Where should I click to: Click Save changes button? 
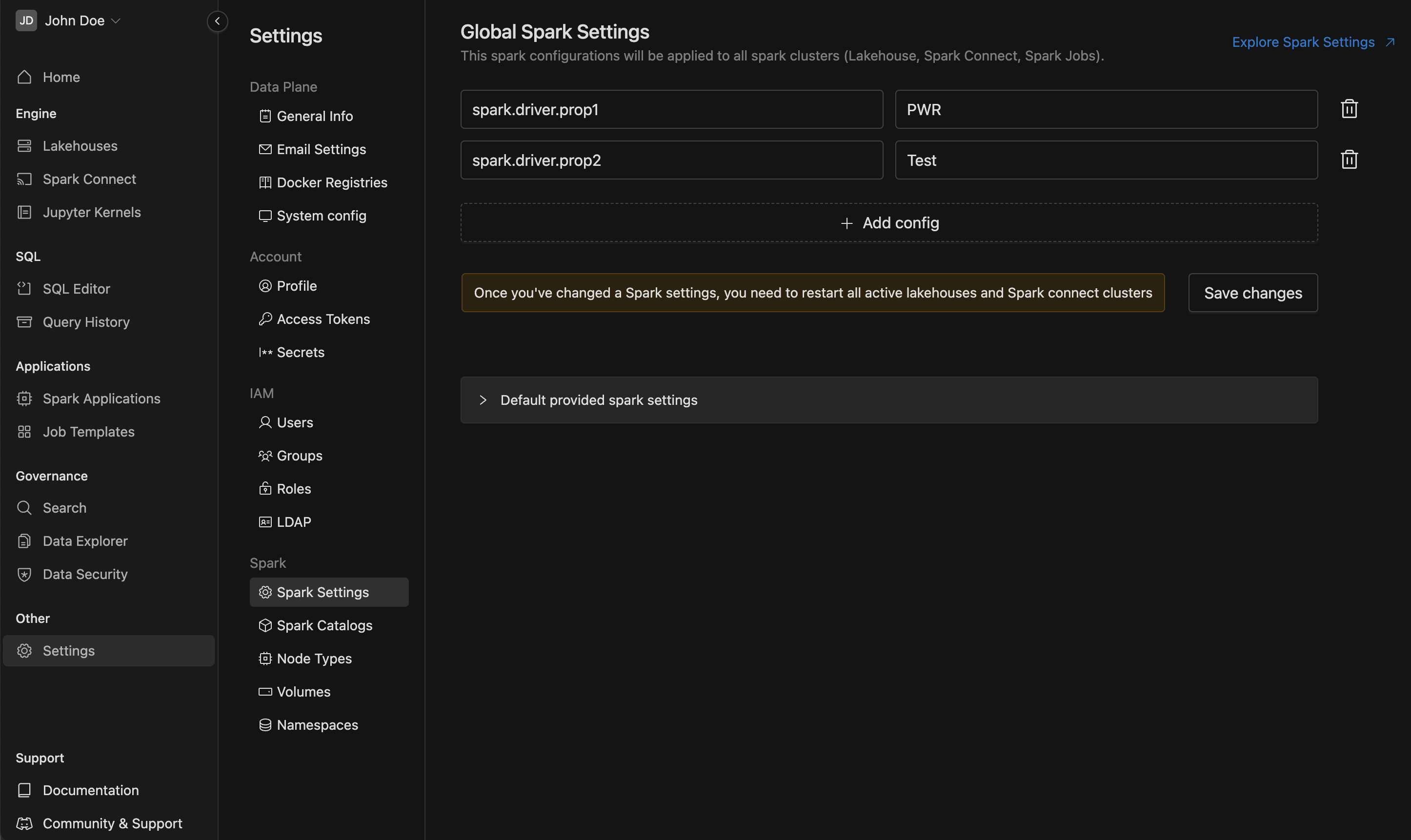pyautogui.click(x=1253, y=292)
